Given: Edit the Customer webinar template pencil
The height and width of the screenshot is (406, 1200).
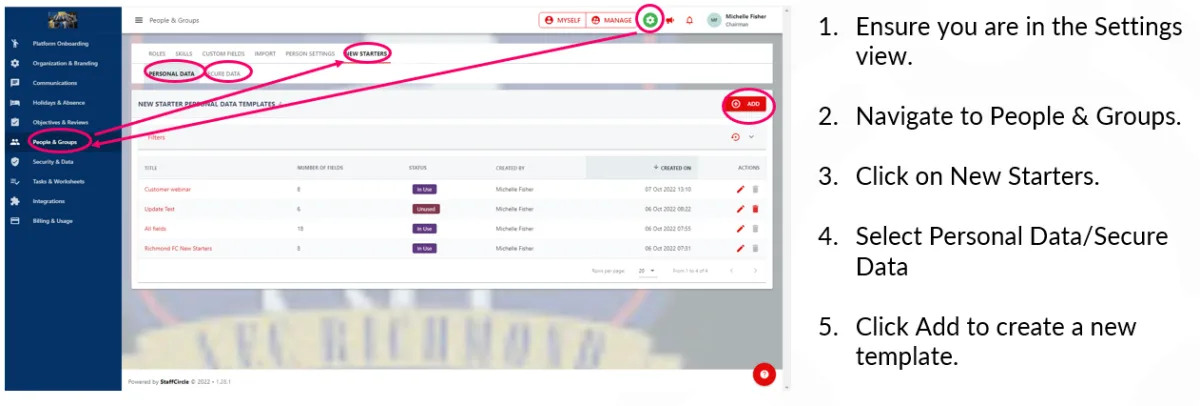Looking at the screenshot, I should click(740, 189).
